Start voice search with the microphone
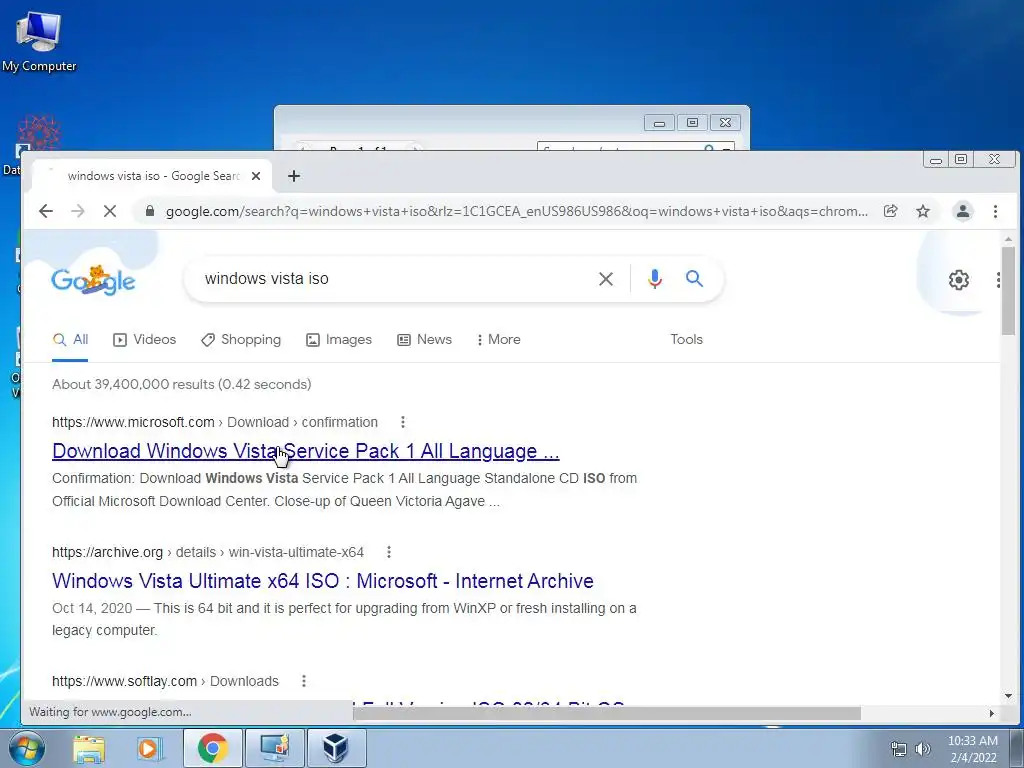 click(x=654, y=279)
